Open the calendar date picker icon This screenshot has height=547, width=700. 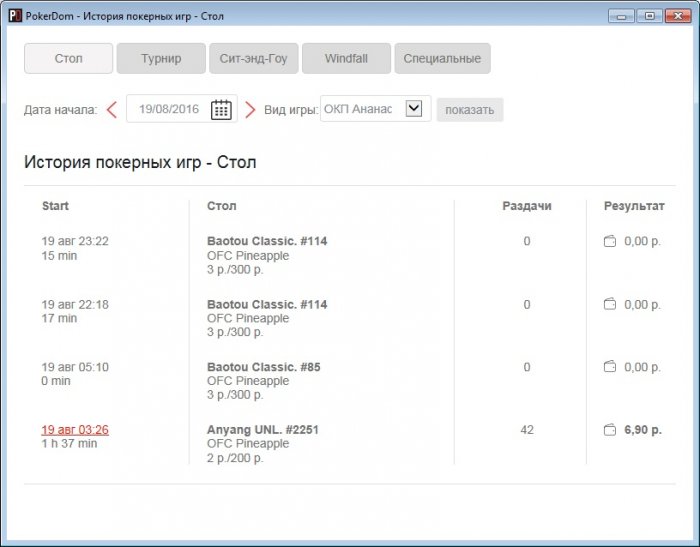pyautogui.click(x=221, y=110)
